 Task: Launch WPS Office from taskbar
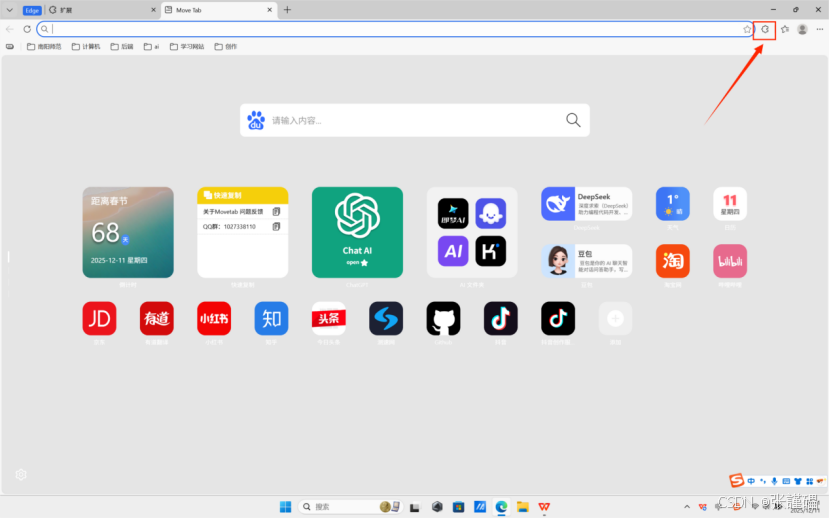pos(544,507)
